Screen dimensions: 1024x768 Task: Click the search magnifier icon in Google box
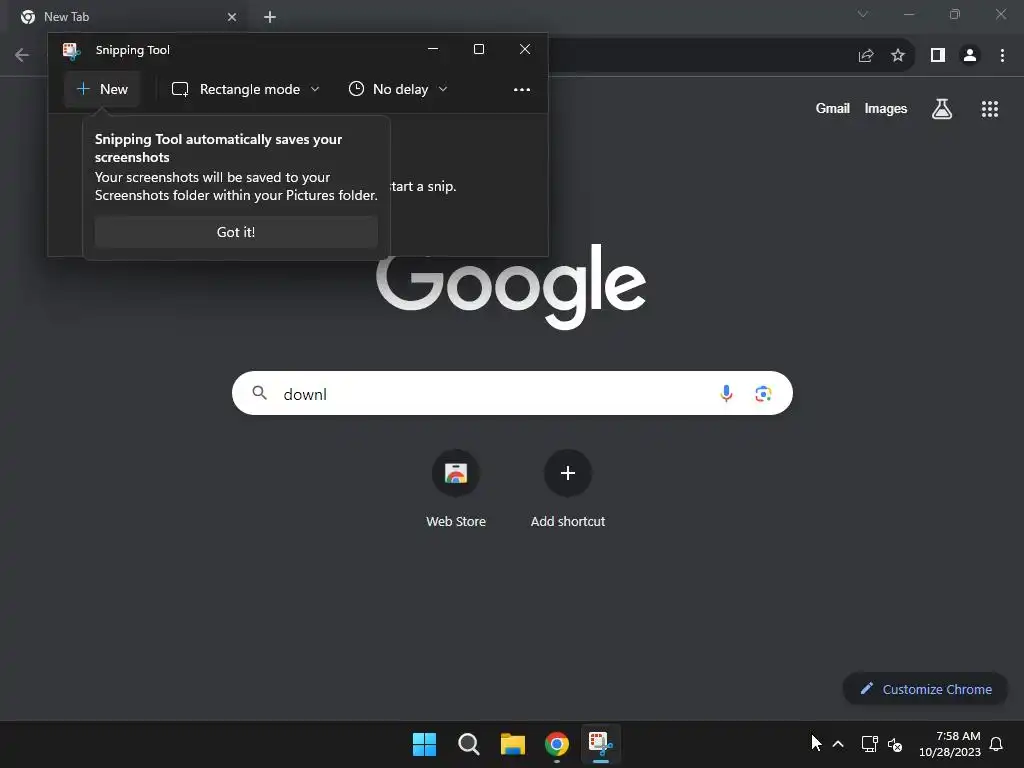[x=259, y=392]
